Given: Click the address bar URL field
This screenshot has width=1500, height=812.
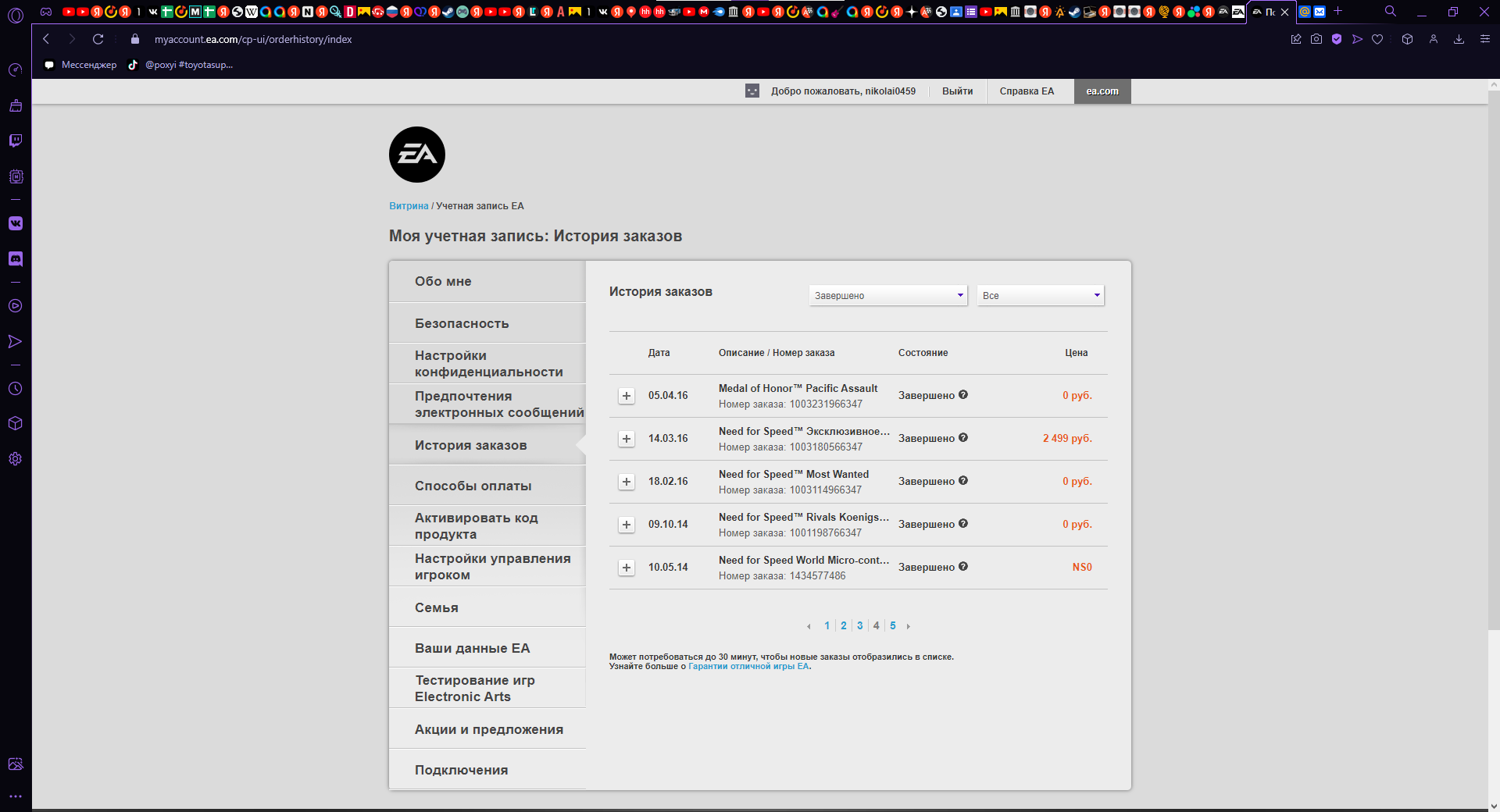Looking at the screenshot, I should 253,39.
